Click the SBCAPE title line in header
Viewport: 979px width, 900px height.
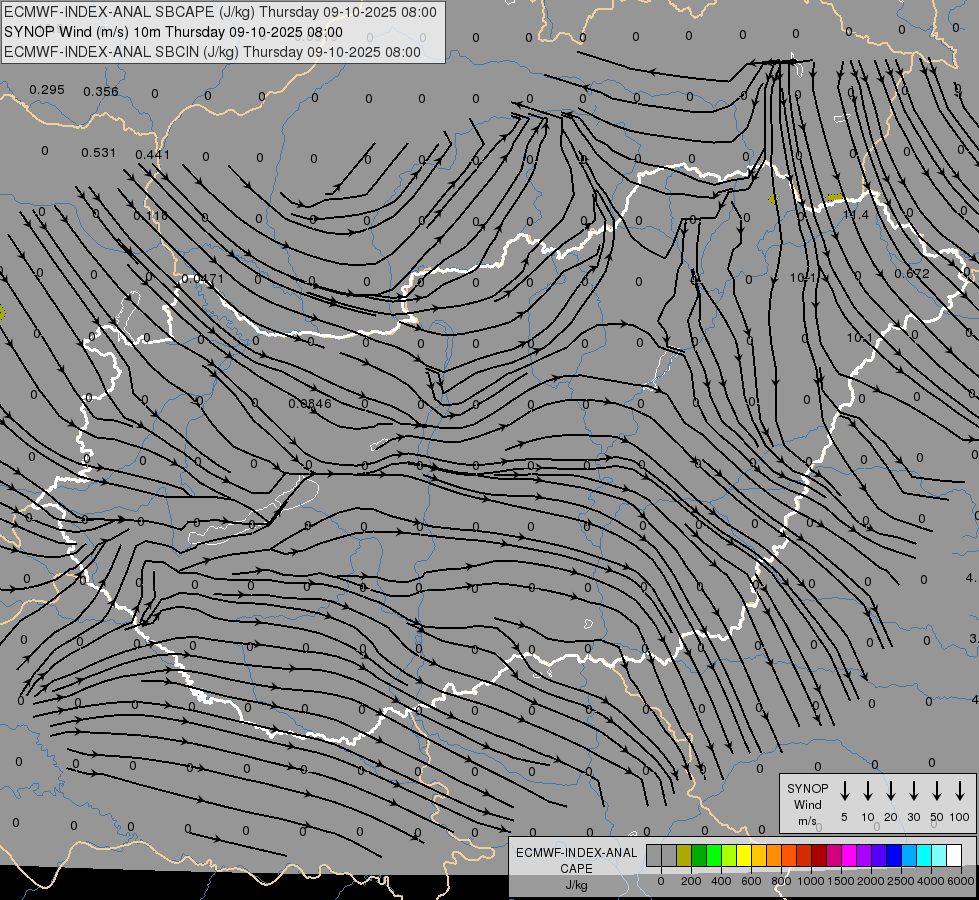pyautogui.click(x=220, y=12)
